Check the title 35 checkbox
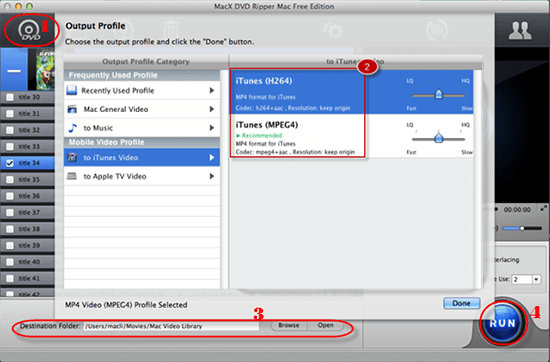This screenshot has height=362, width=550. point(10,180)
